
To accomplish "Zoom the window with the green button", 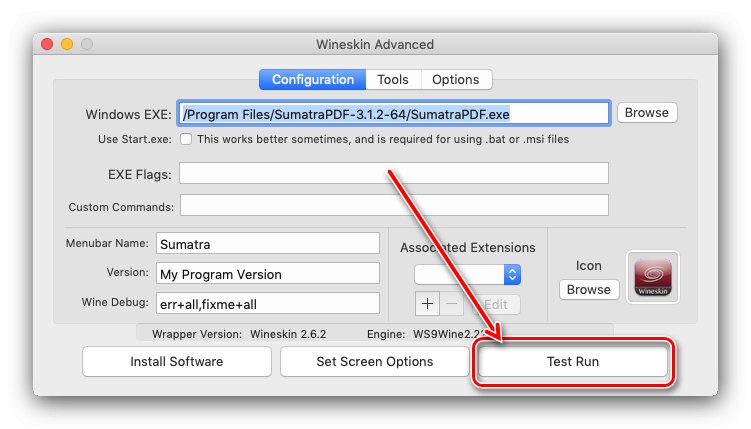I will point(87,44).
